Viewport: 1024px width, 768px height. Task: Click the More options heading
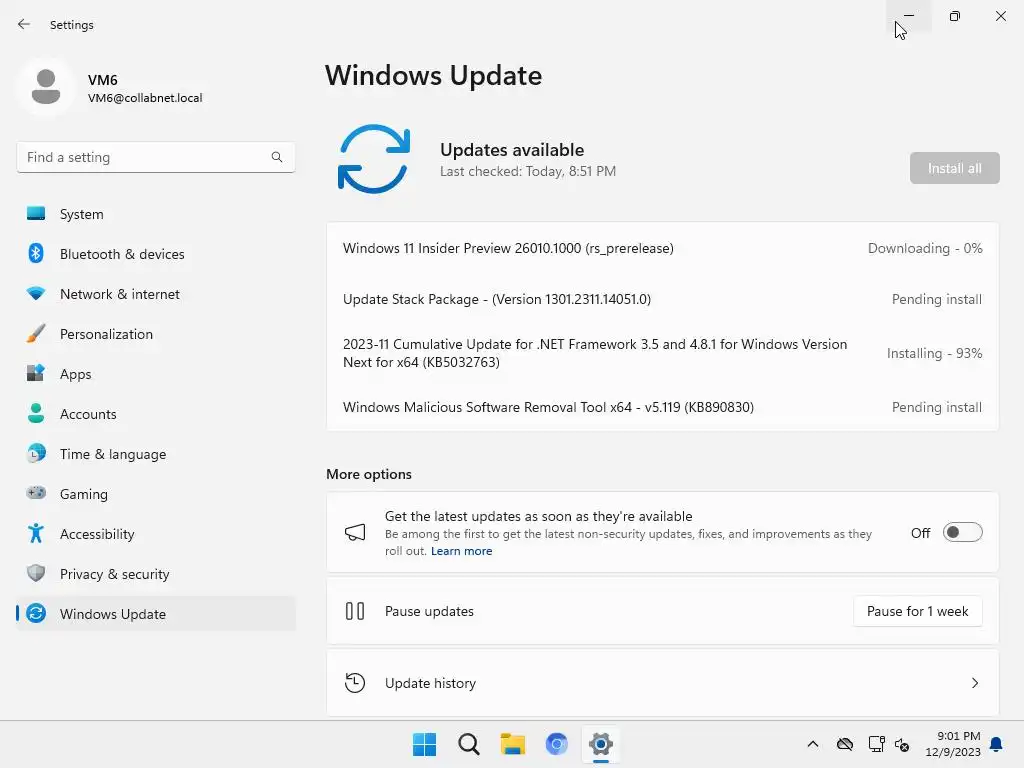tap(368, 474)
